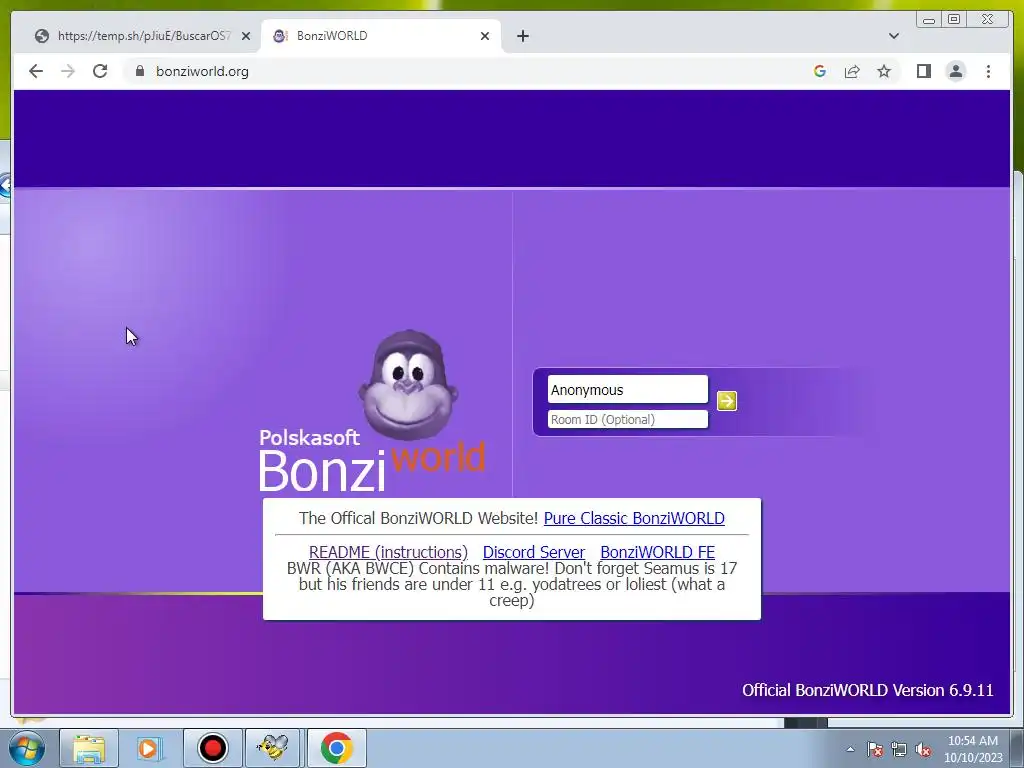
Task: Click the Polskasoft logo text
Action: 309,437
